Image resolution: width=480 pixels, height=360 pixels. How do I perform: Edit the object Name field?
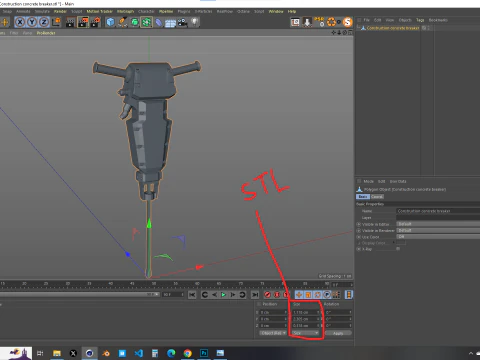click(x=438, y=211)
